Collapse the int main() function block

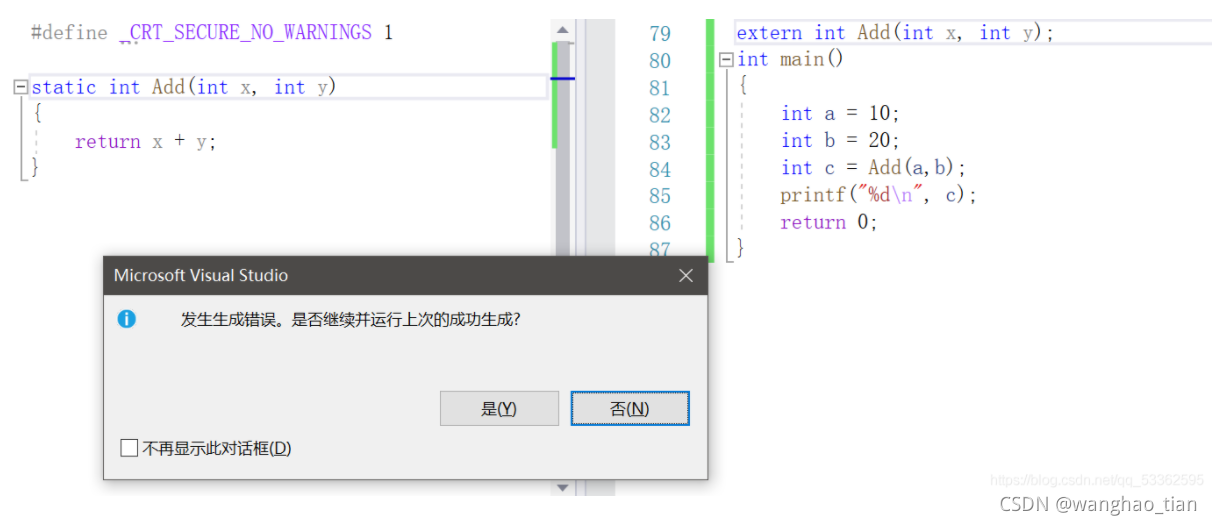[x=726, y=60]
